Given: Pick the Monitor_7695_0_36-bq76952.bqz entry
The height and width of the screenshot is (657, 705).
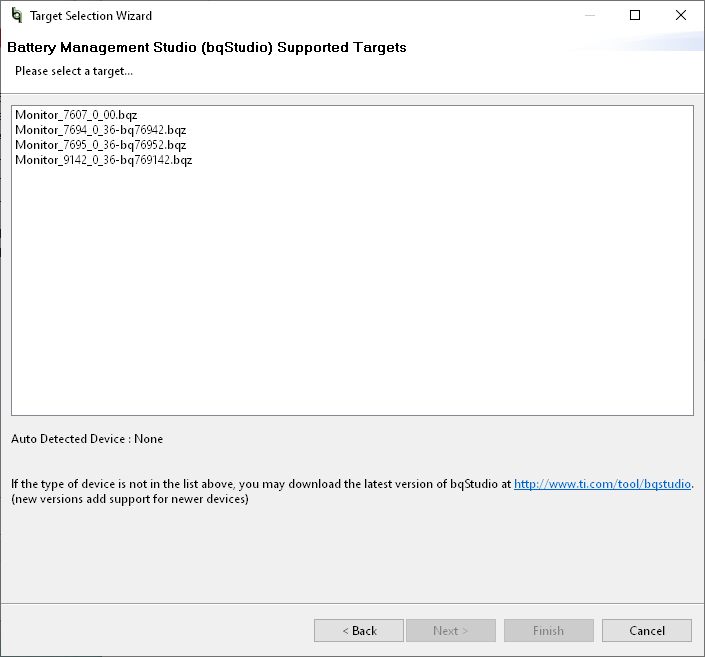Looking at the screenshot, I should [100, 145].
